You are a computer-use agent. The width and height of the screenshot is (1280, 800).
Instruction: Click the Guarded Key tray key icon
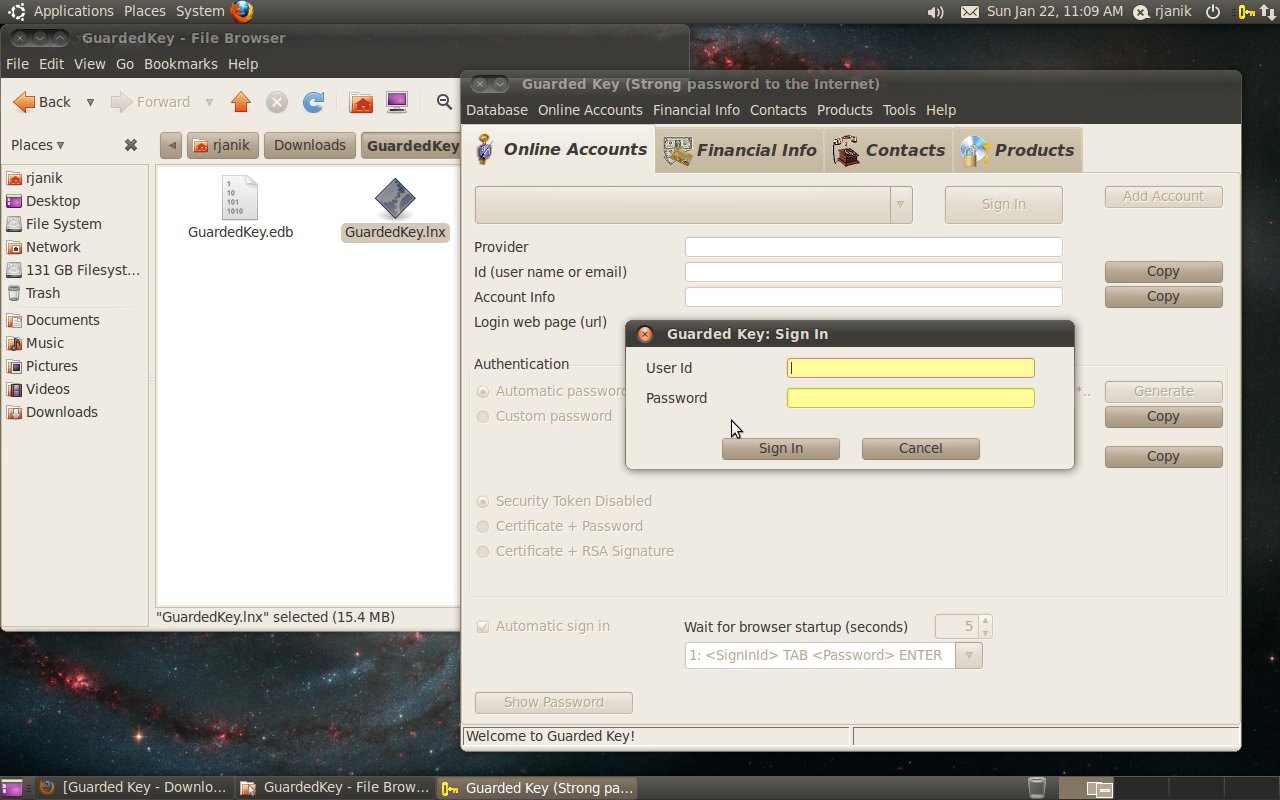click(1246, 12)
